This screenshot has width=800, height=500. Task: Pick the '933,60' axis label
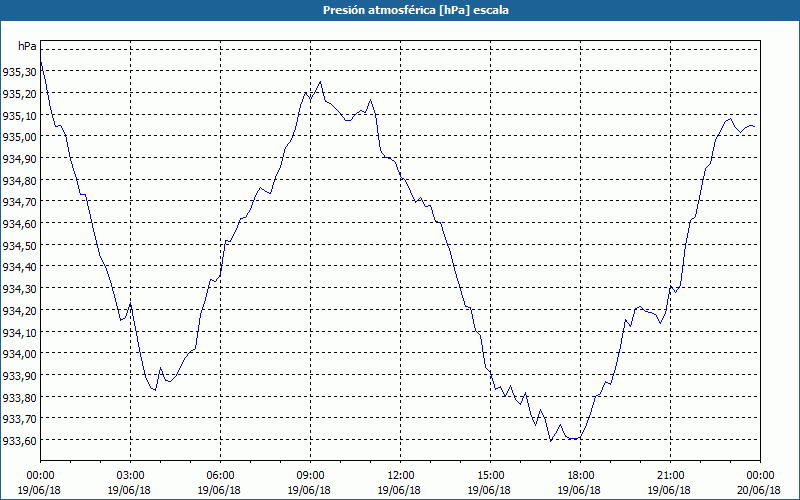19,441
